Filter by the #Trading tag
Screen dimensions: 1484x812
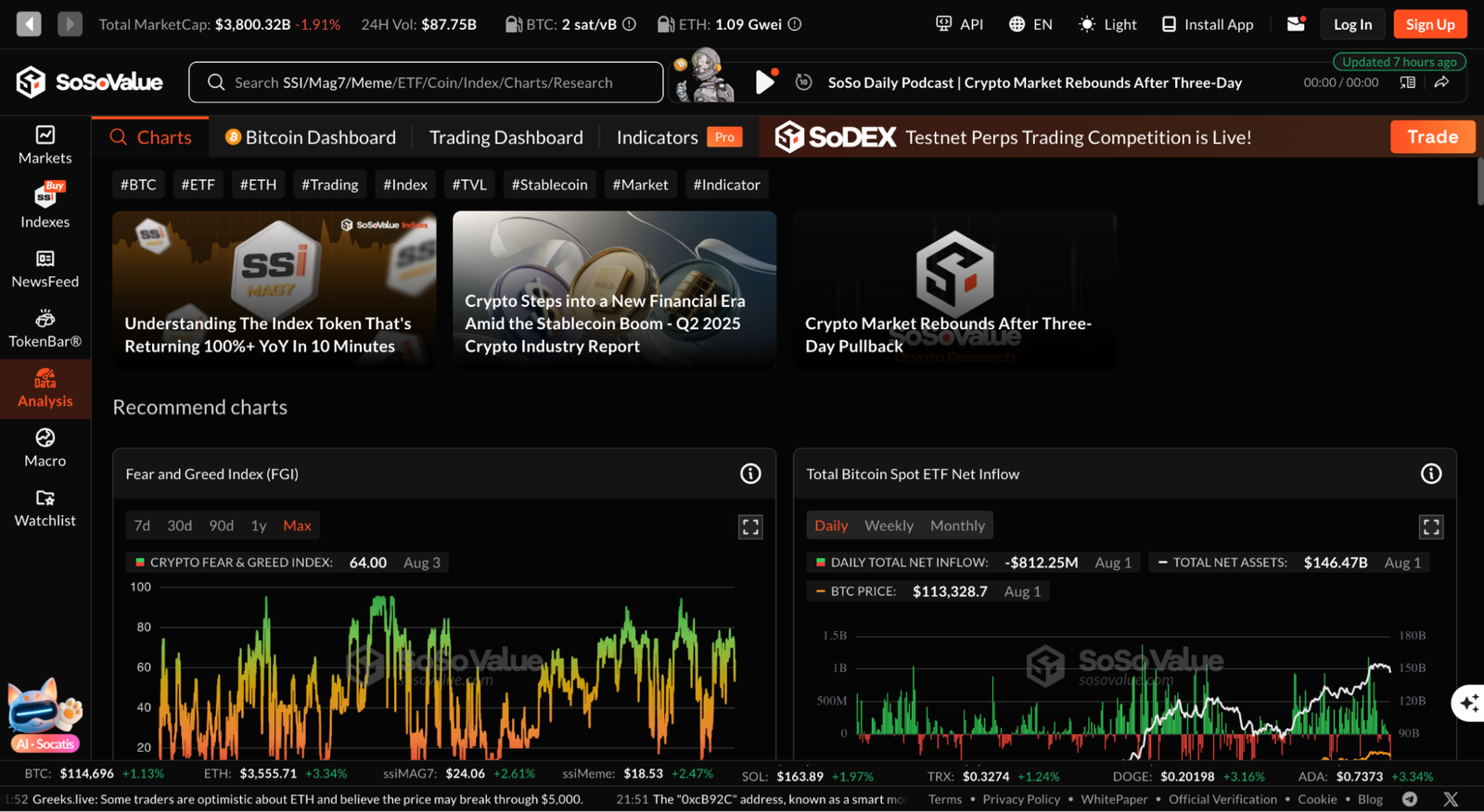[x=330, y=184]
